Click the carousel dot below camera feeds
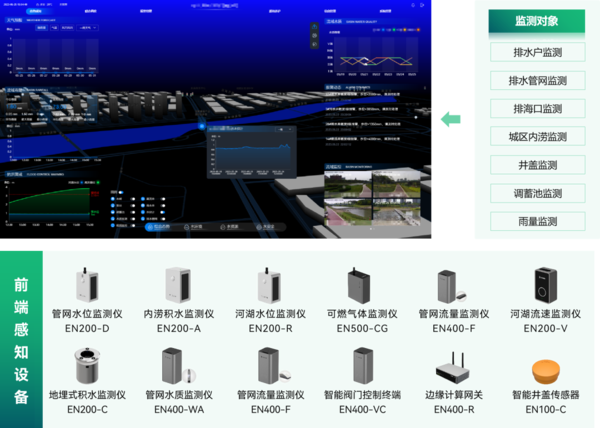The width and height of the screenshot is (600, 428). coord(371,229)
